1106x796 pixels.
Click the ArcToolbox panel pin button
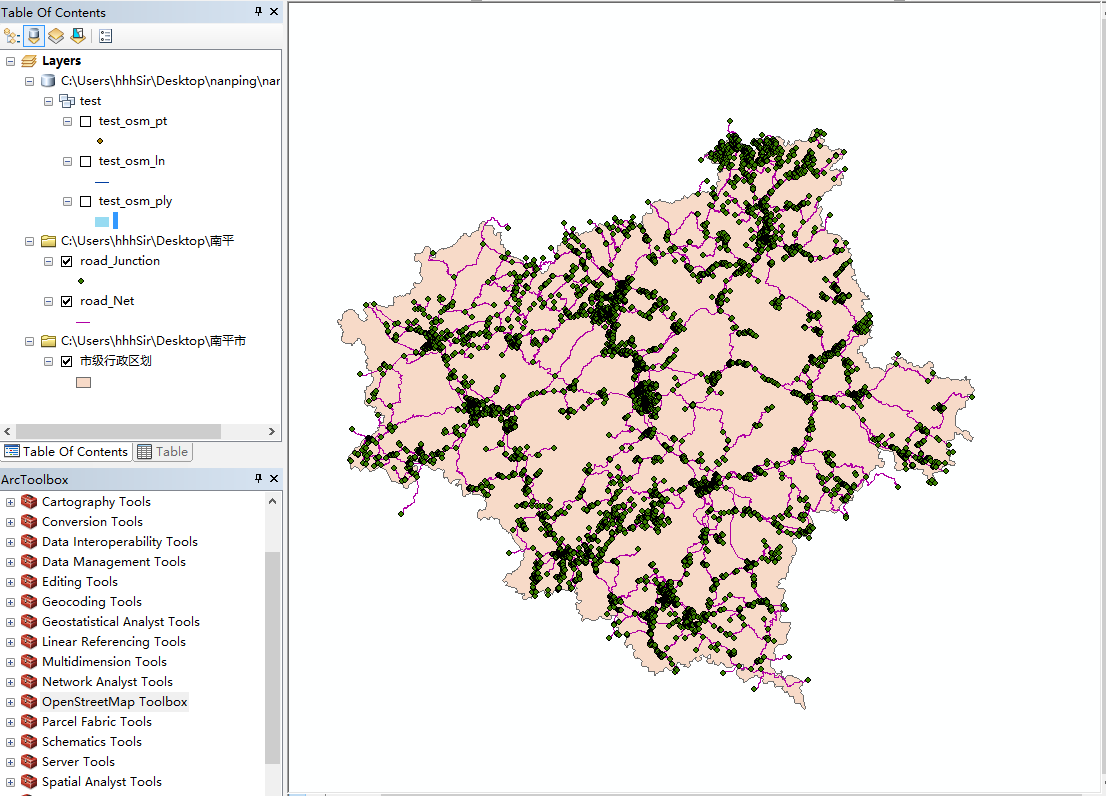point(258,479)
